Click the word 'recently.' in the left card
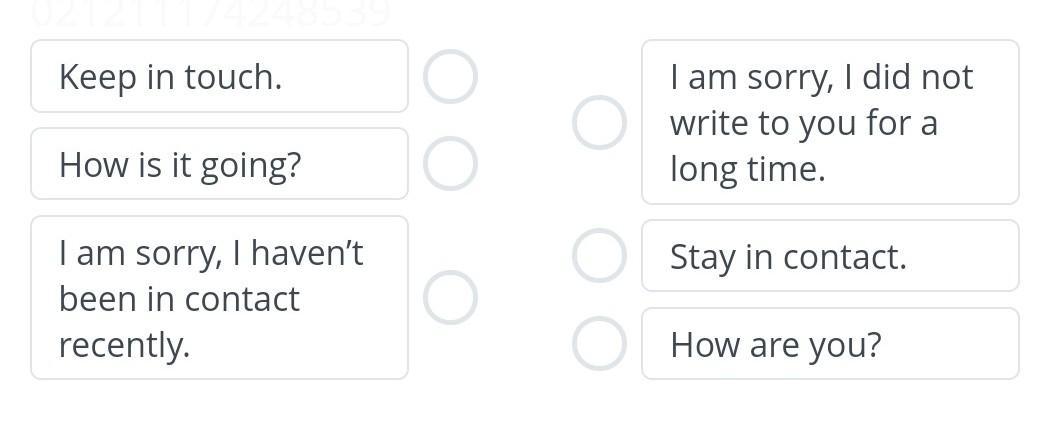Screen dimensions: 1038x441 (124, 344)
